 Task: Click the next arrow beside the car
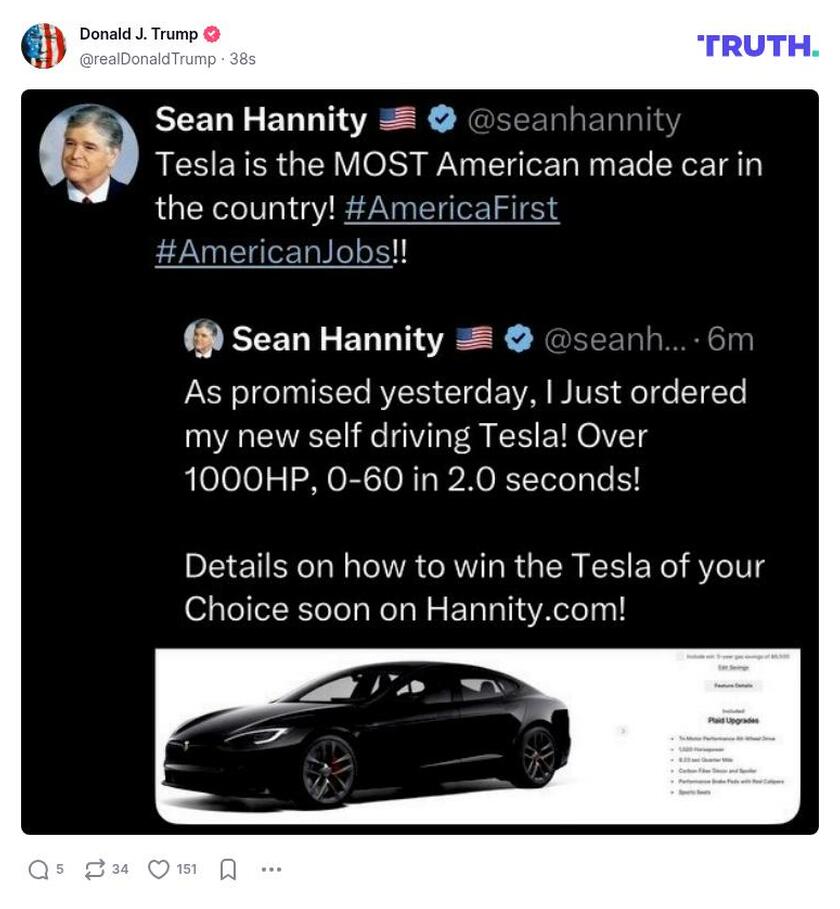624,732
